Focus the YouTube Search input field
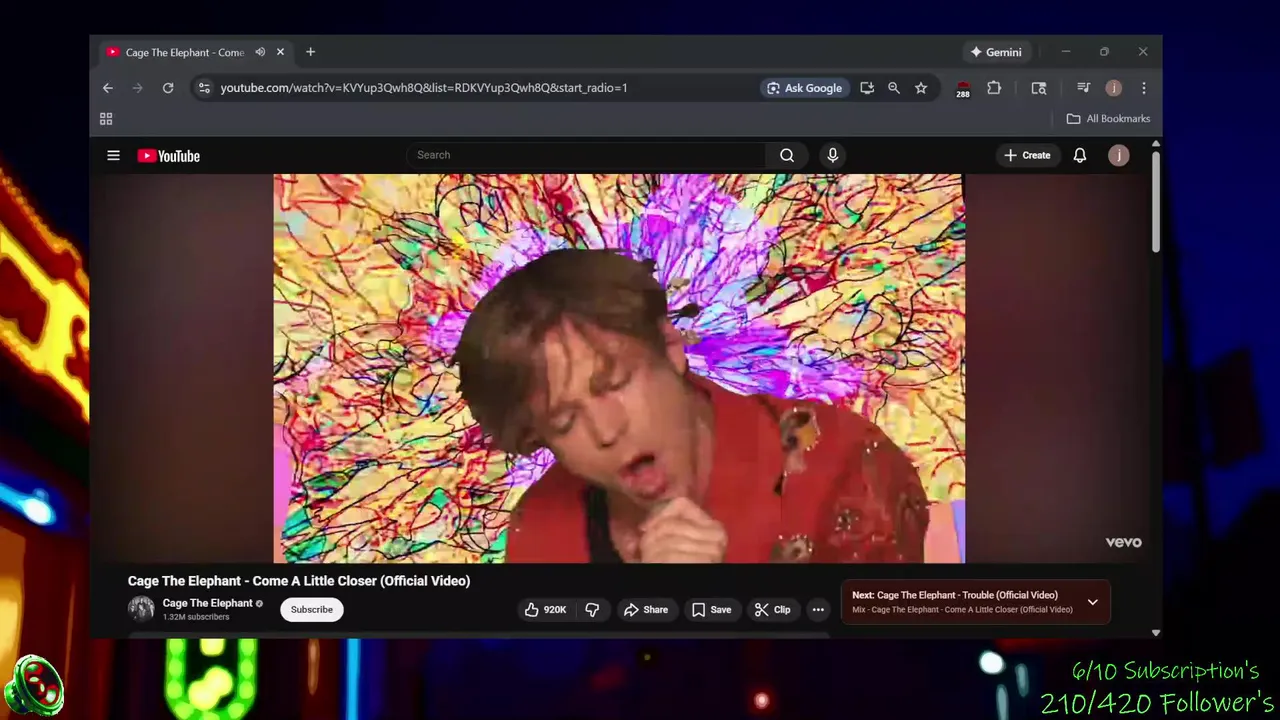This screenshot has width=1280, height=720. (x=587, y=155)
